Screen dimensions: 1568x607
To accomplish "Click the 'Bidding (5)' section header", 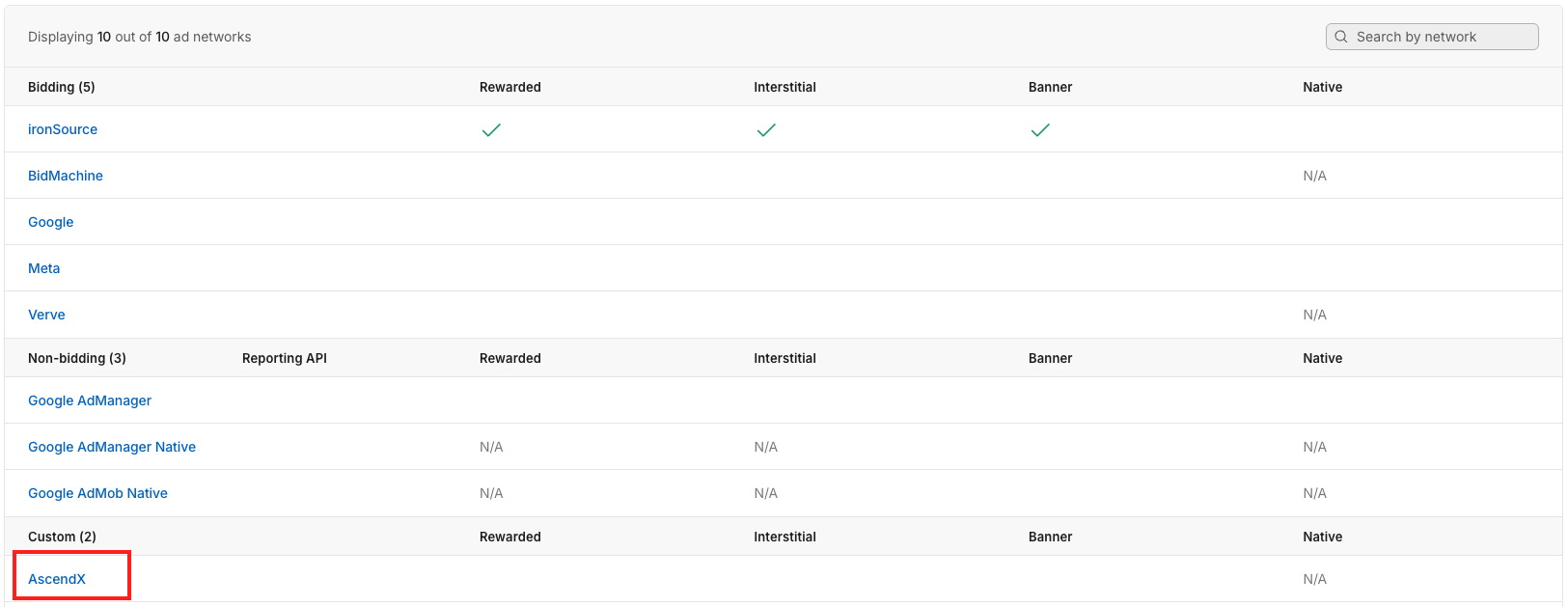I will [62, 87].
